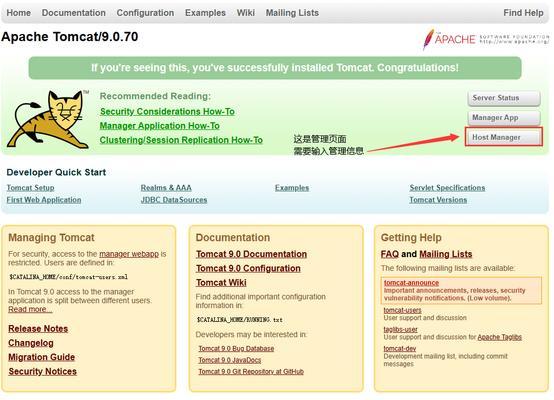Screen dimensions: 554x400
Task: Click the FAQ link under Getting Help
Action: 390,254
